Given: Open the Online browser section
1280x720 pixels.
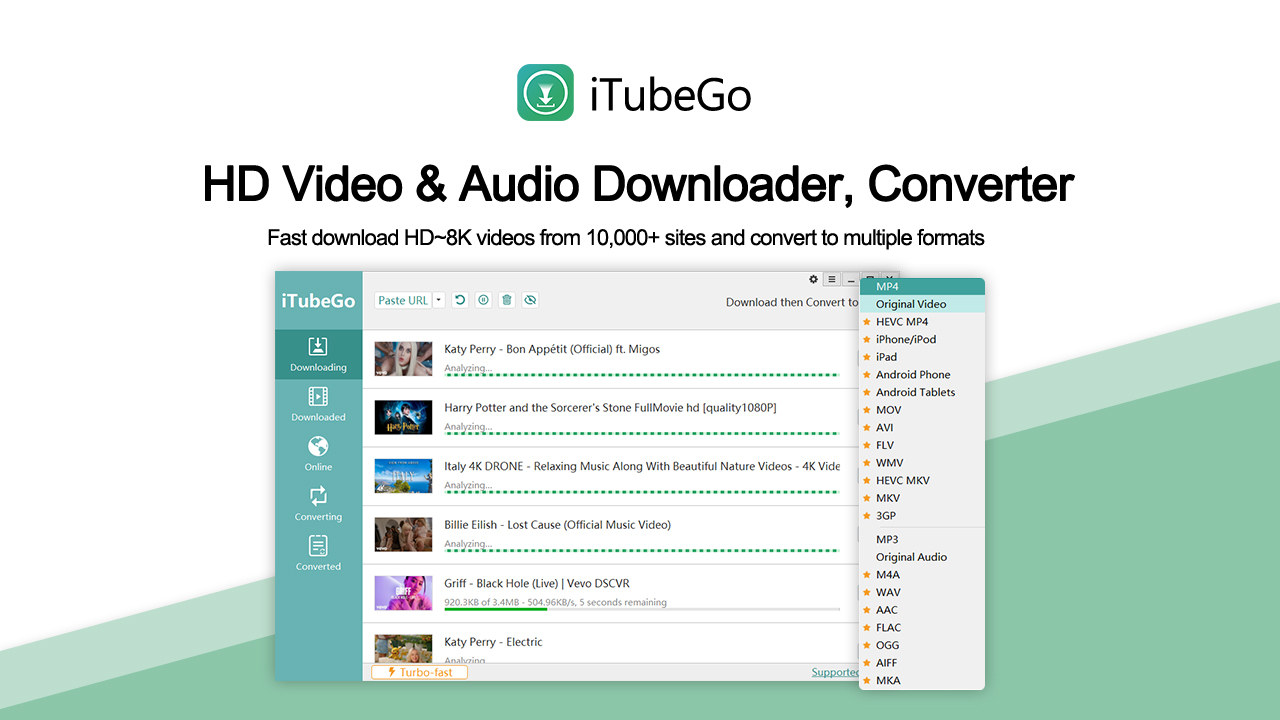Looking at the screenshot, I should (x=318, y=455).
